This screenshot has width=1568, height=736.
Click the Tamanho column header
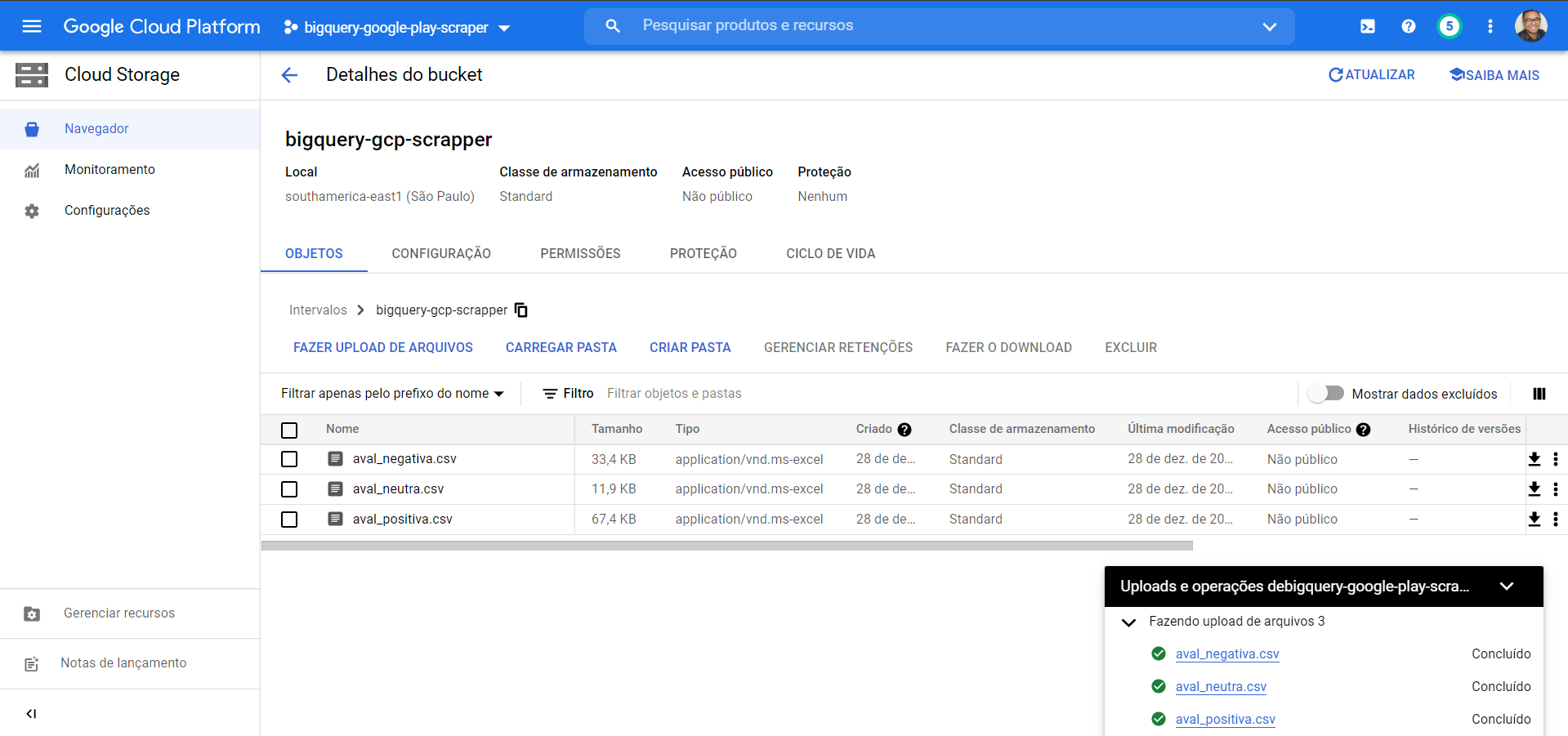[617, 430]
